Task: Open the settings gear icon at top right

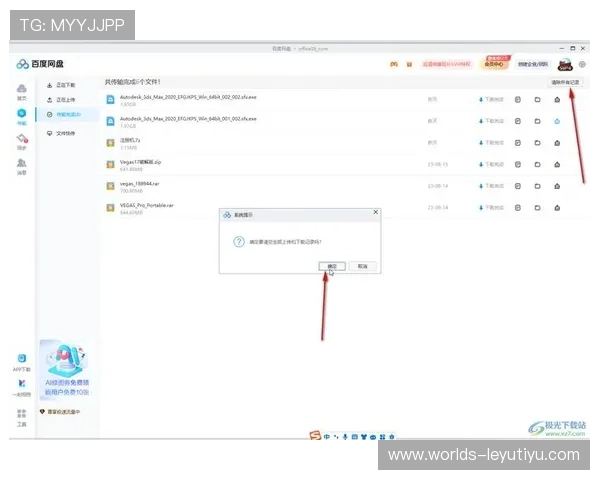Action: [582, 64]
